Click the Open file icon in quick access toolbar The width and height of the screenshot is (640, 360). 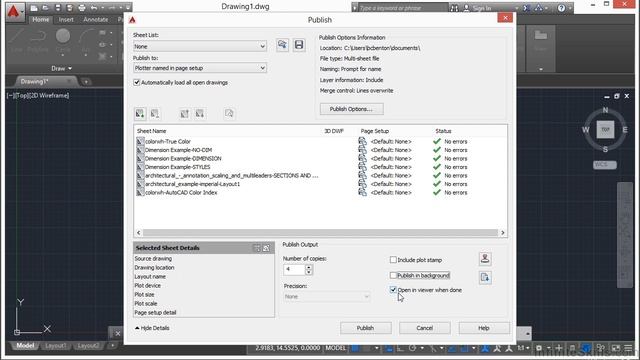pos(45,8)
